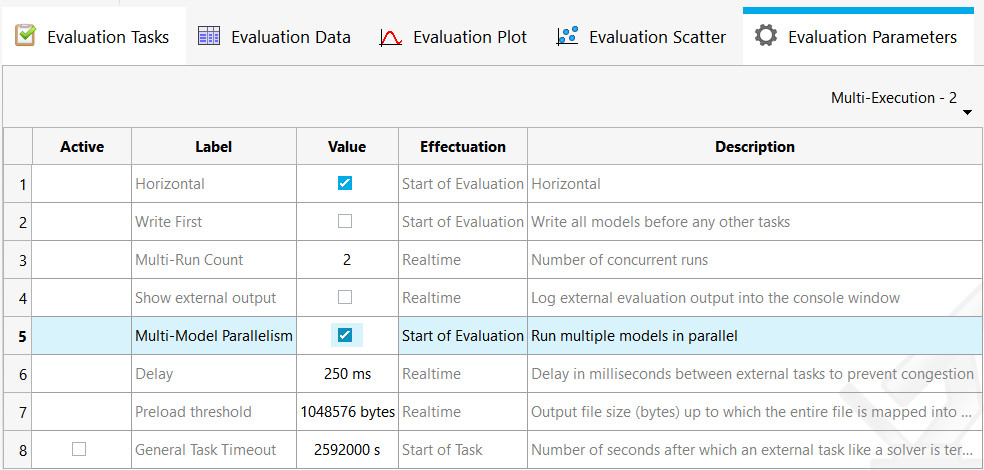Tick the Active checkbox for General Task Timeout
Screen dimensions: 984x470
tap(79, 449)
